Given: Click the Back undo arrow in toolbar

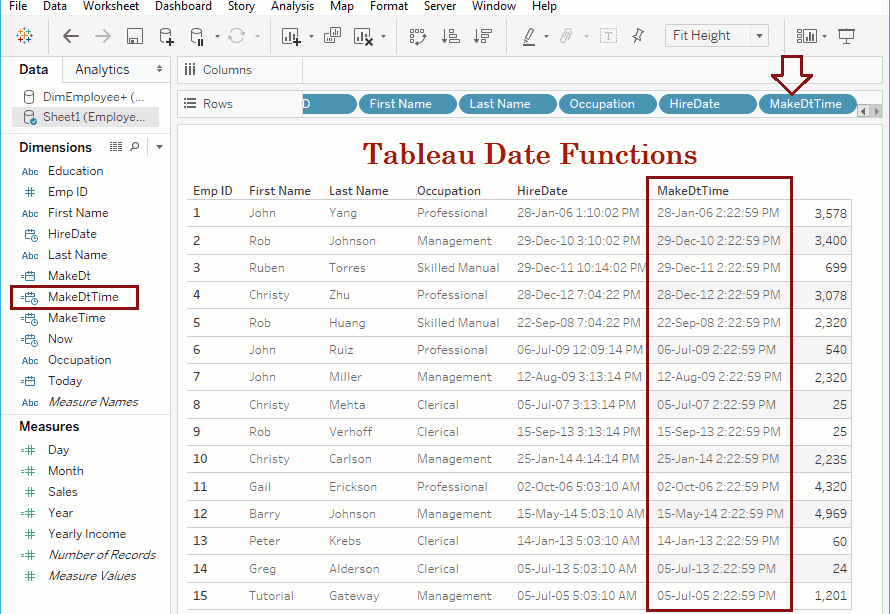Looking at the screenshot, I should (x=70, y=36).
